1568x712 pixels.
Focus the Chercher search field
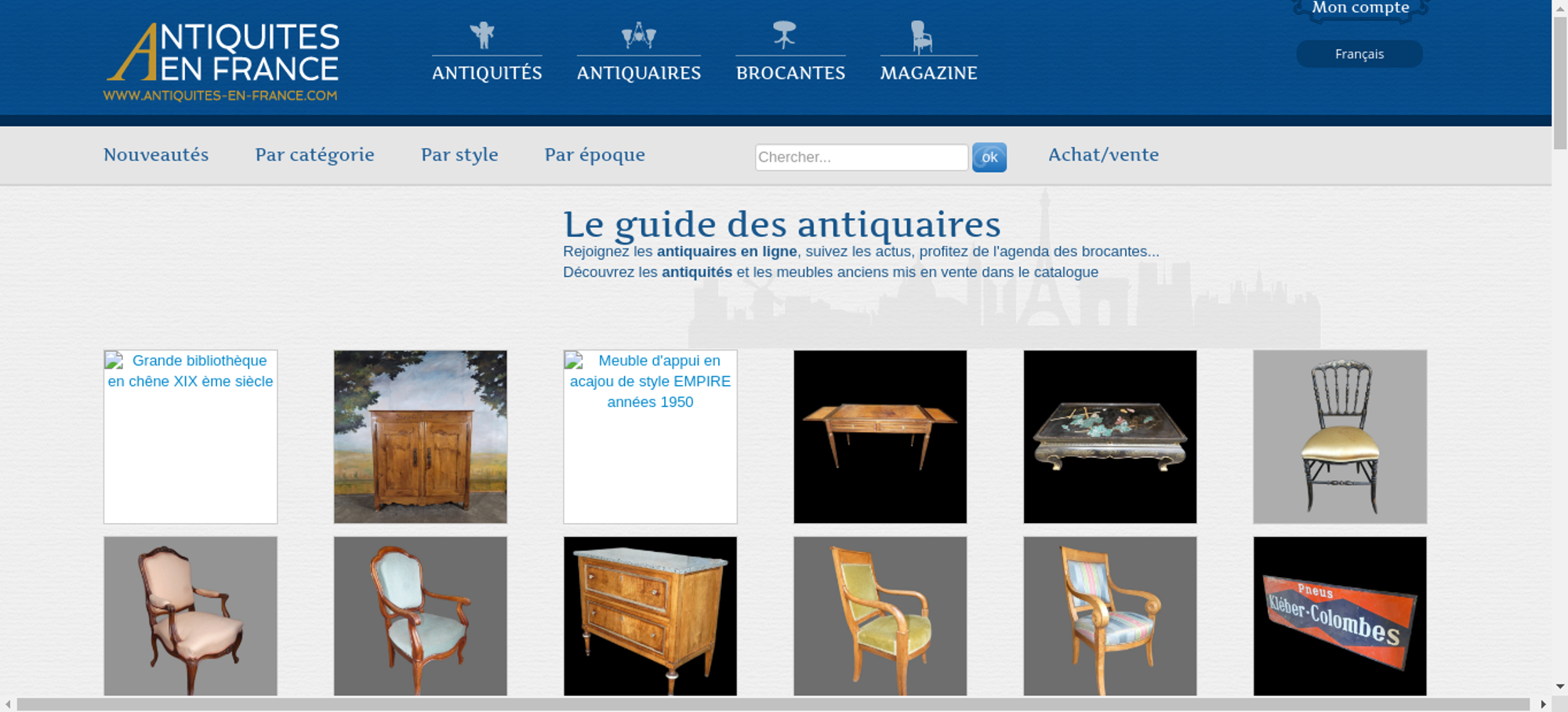(x=861, y=157)
